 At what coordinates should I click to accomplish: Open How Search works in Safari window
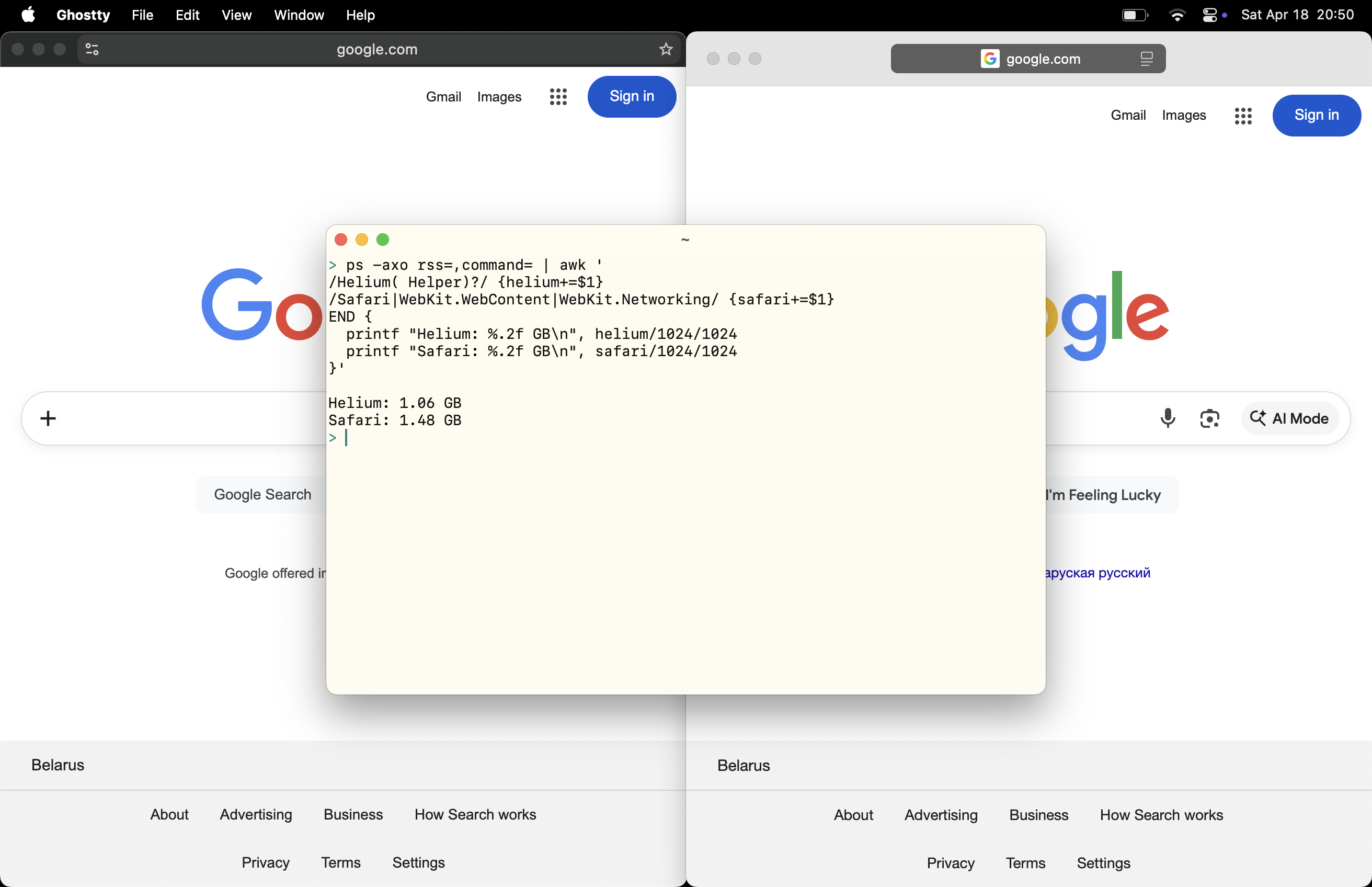point(1161,815)
